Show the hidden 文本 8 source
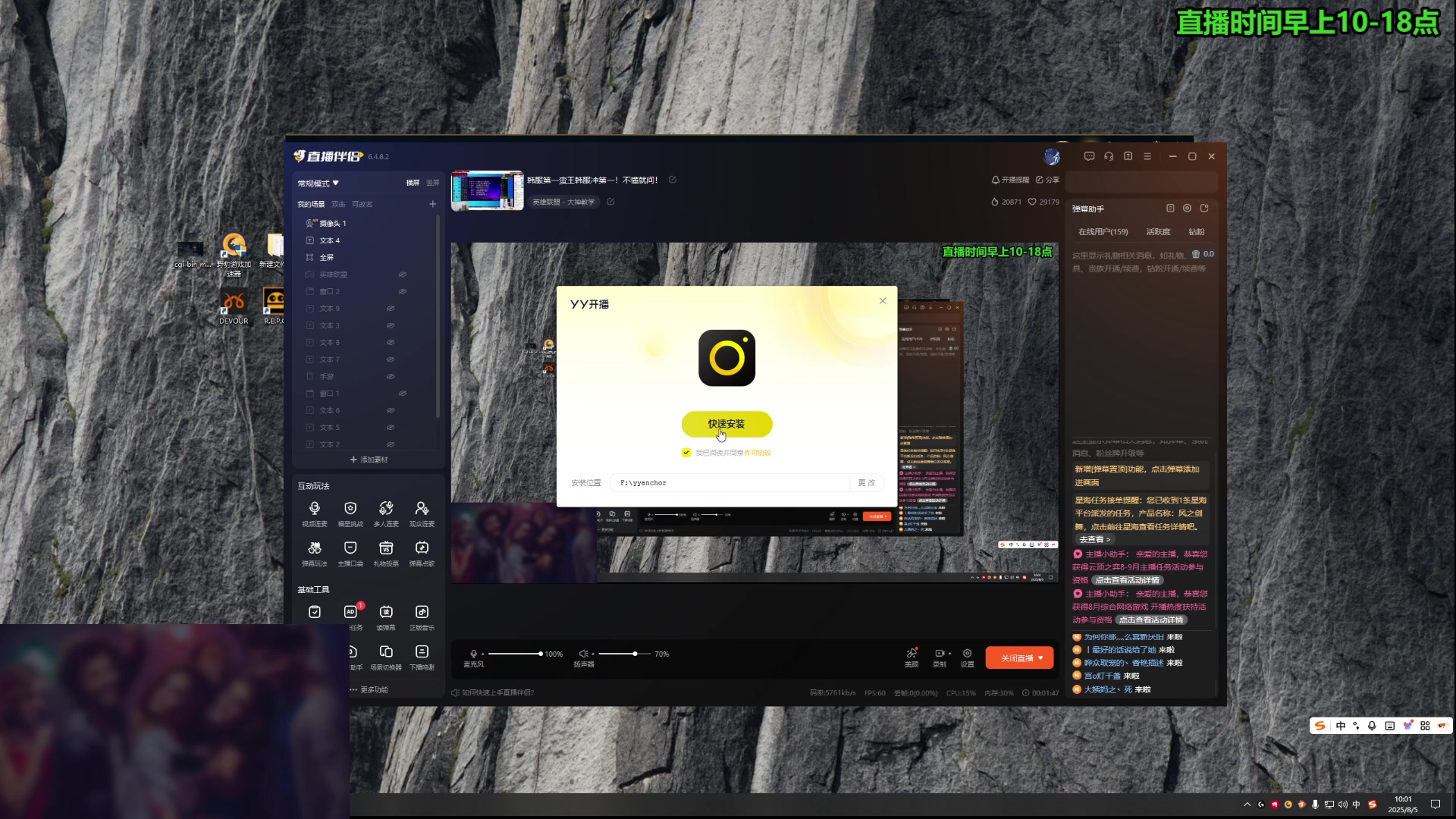The width and height of the screenshot is (1456, 819). (x=391, y=343)
